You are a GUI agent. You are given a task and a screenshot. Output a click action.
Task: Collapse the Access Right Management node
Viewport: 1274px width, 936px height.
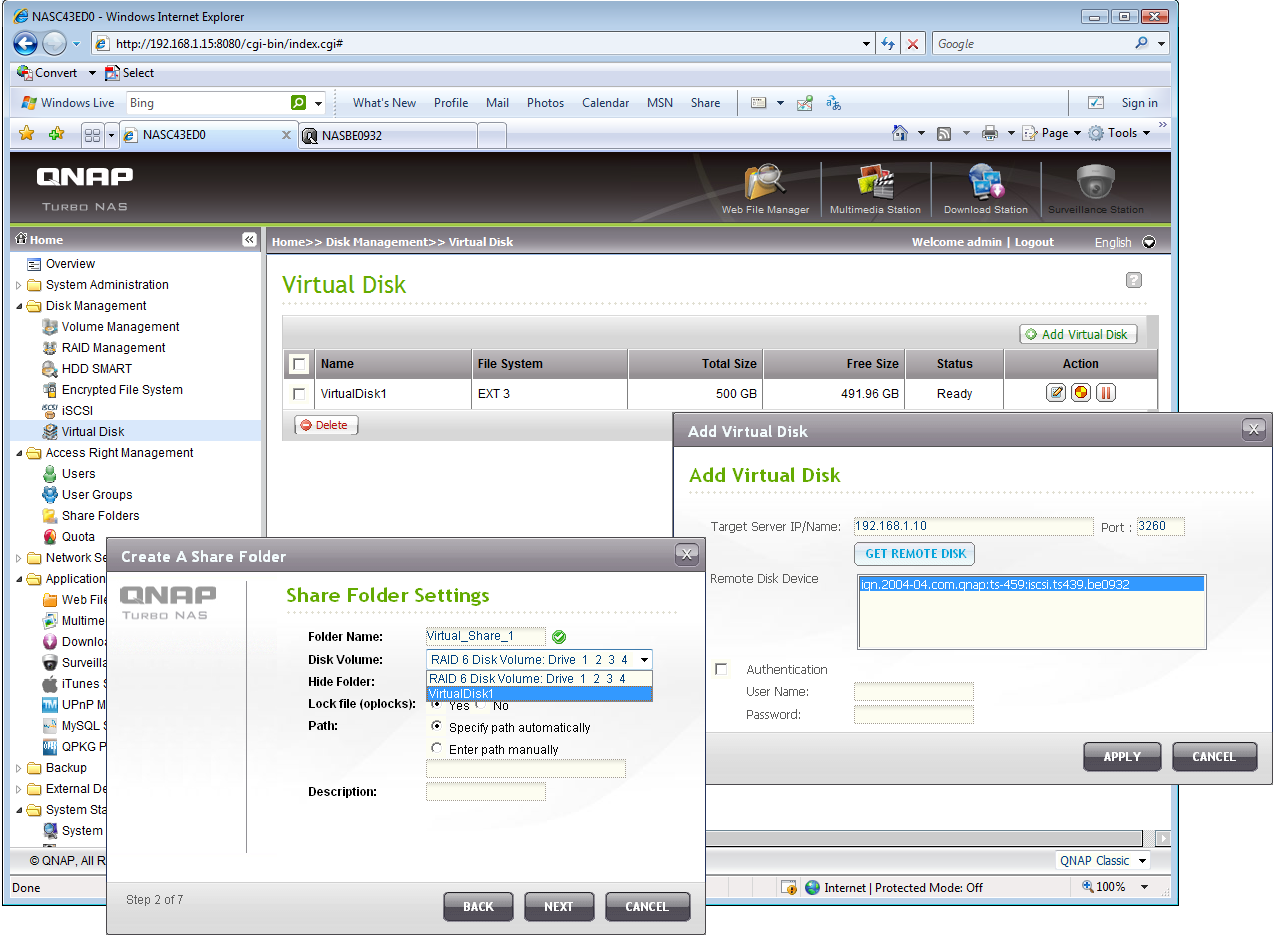point(19,453)
